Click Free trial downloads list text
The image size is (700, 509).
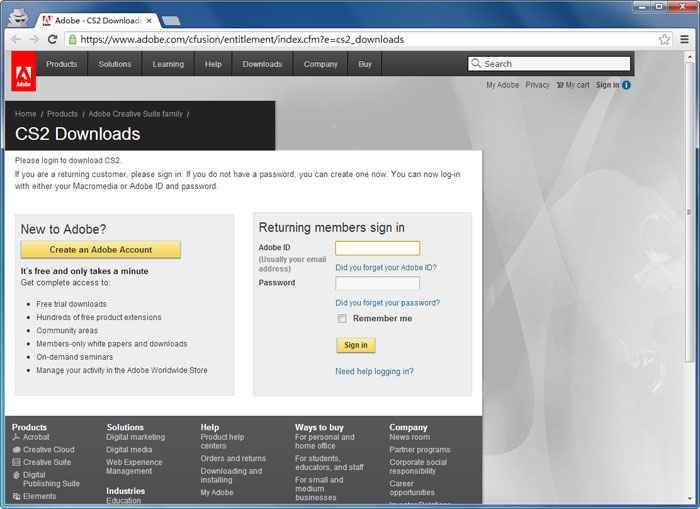click(71, 304)
